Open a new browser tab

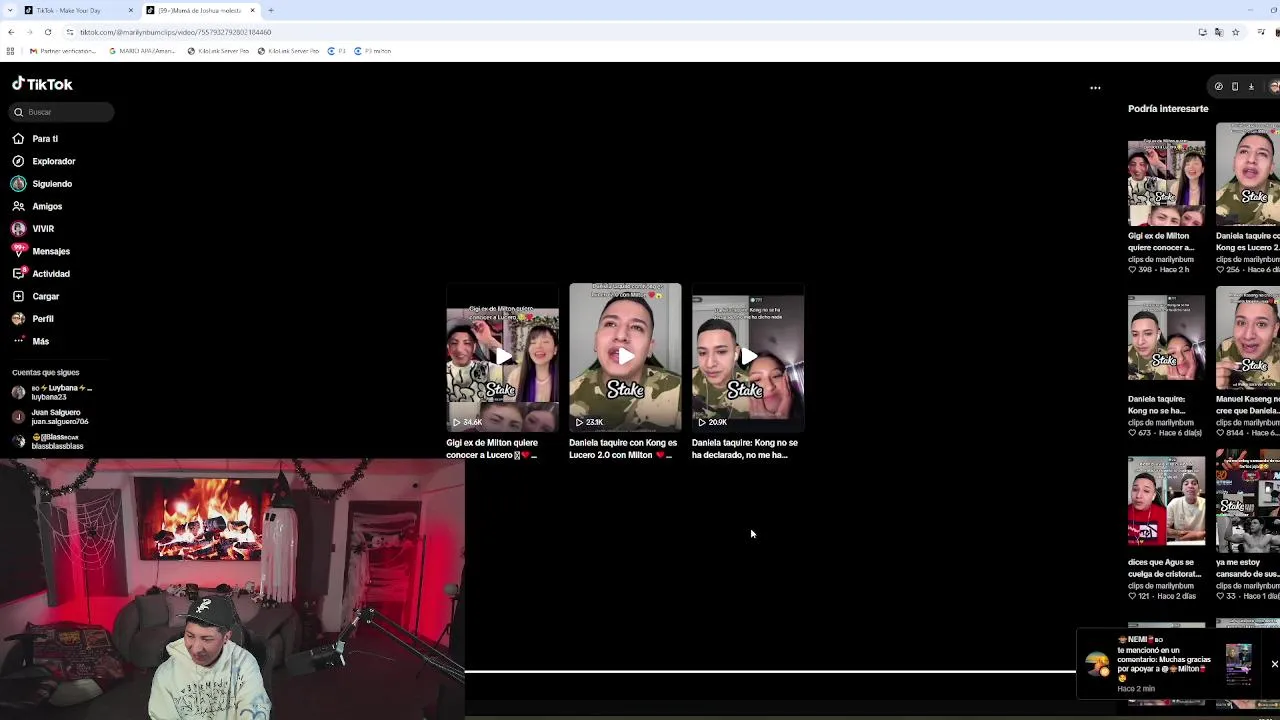(x=271, y=10)
